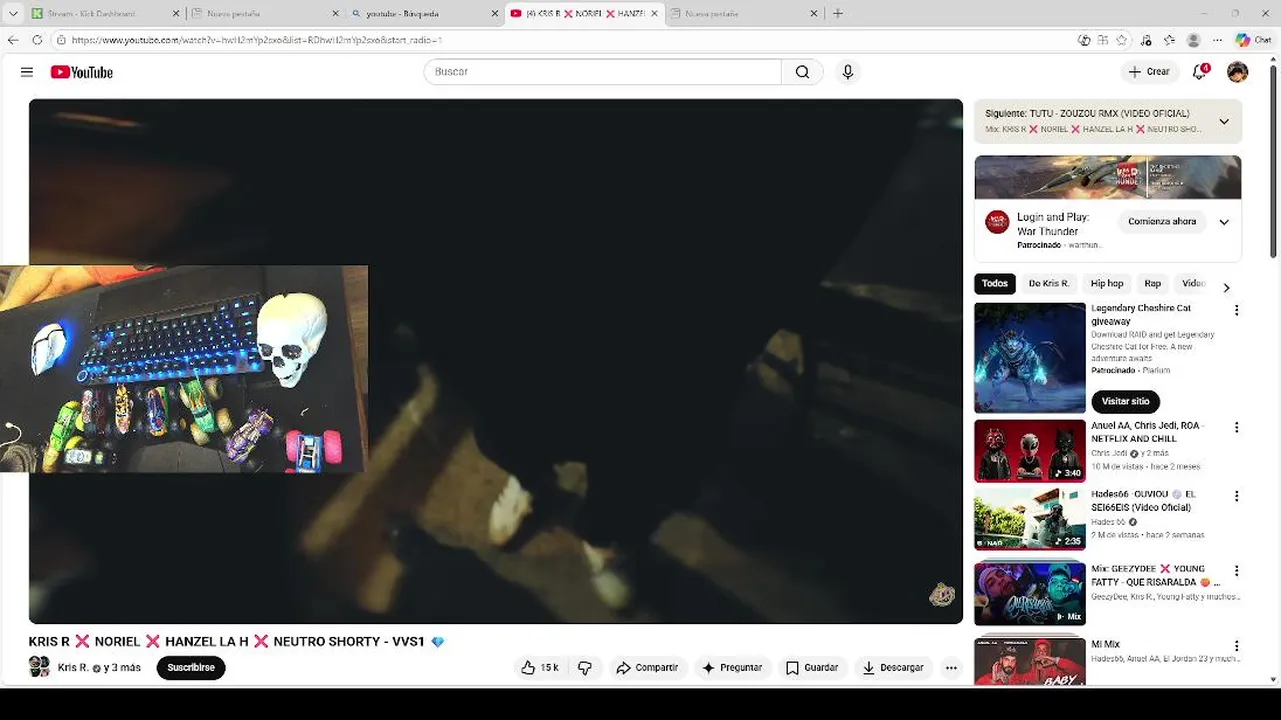This screenshot has height=720, width=1281.
Task: Open the NETFLIX AND CHILL video thumbnail
Action: [1030, 451]
